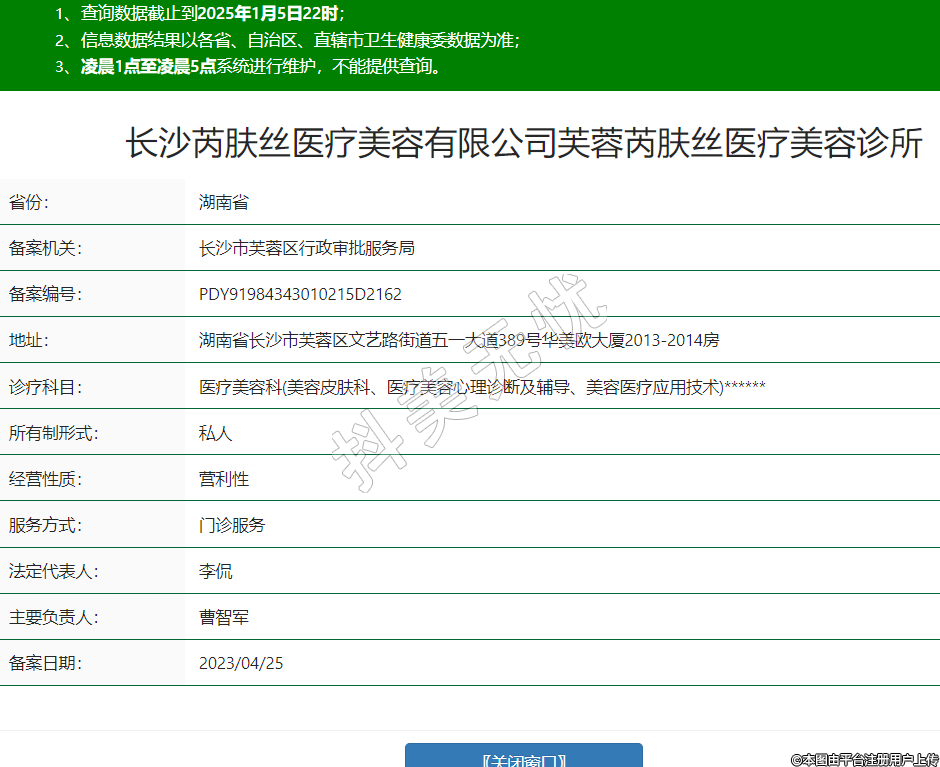The image size is (940, 767).
Task: Click the 关闭窗口 button
Action: coord(523,758)
